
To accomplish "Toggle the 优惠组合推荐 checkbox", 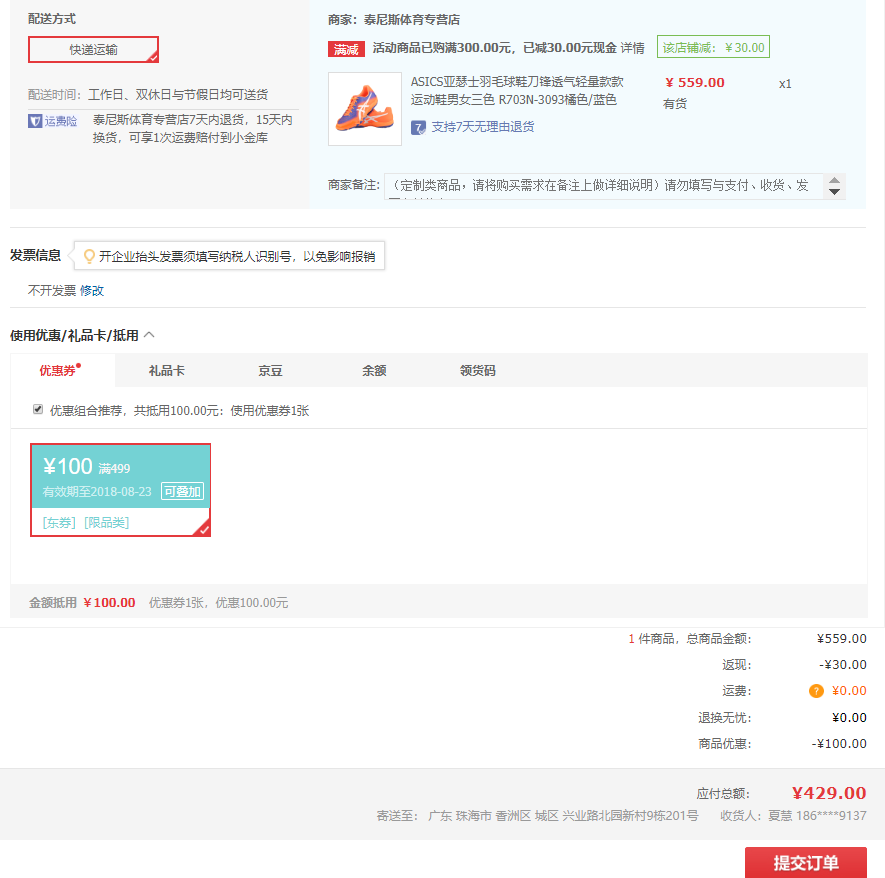I will [x=38, y=409].
